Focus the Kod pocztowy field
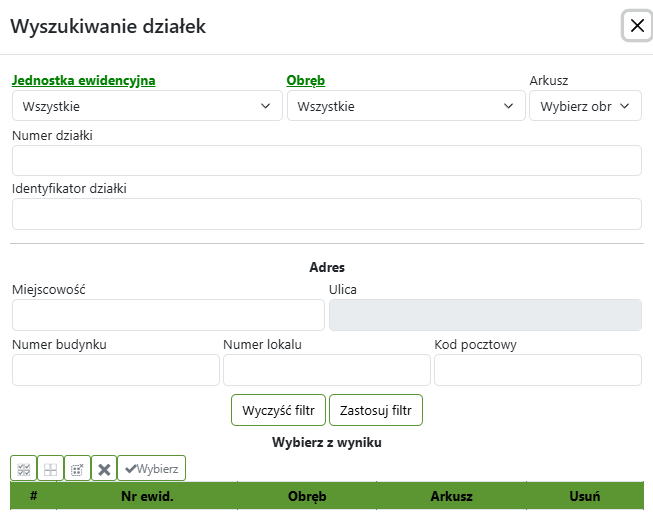The width and height of the screenshot is (653, 531). [537, 370]
